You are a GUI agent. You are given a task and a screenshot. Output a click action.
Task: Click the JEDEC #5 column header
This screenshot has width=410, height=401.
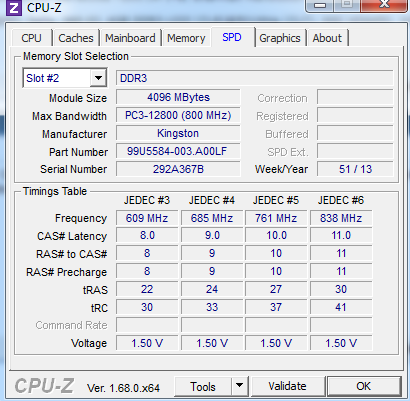pos(276,200)
